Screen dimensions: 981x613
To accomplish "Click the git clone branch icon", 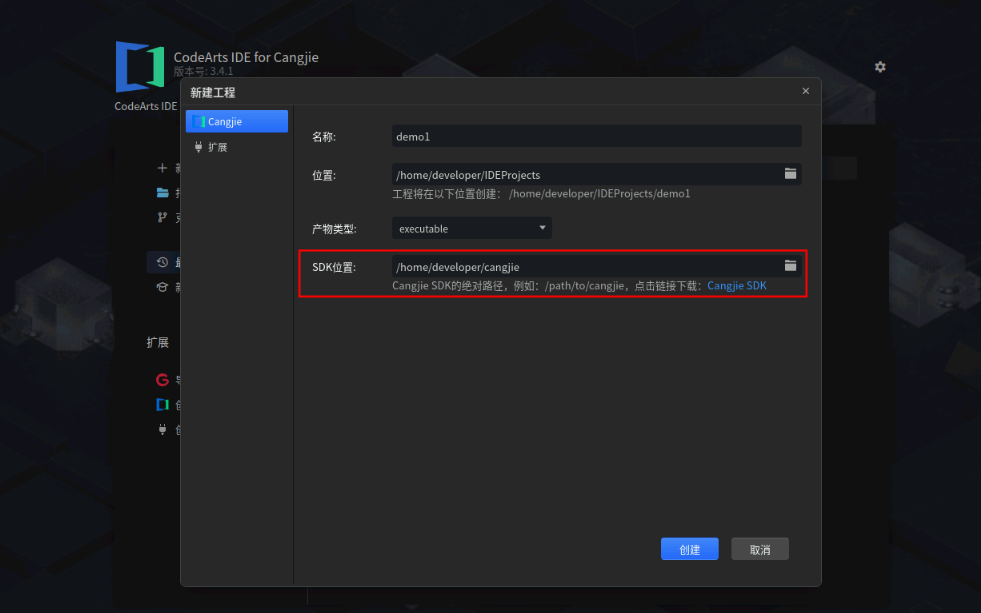I will coord(162,217).
